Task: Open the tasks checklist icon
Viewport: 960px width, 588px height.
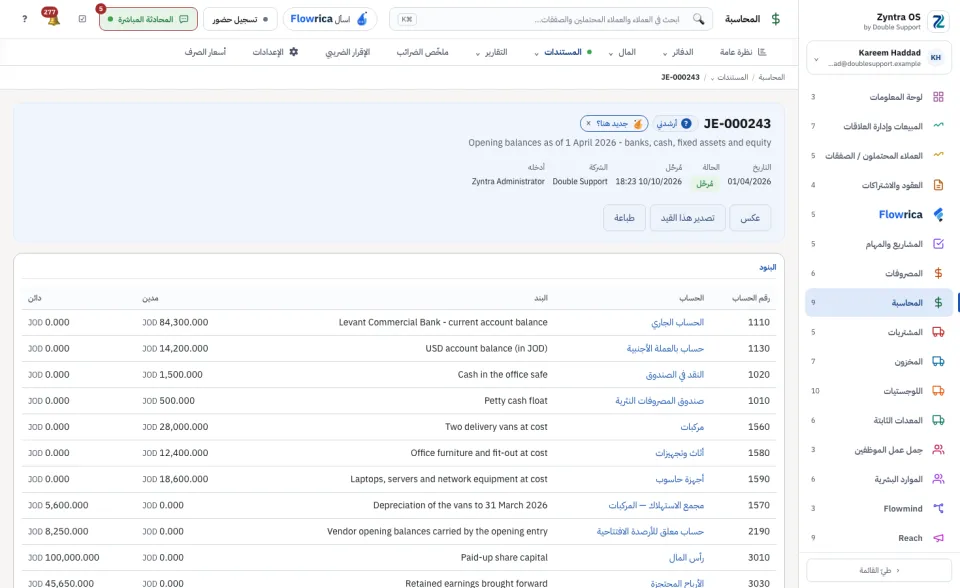Action: click(x=83, y=19)
